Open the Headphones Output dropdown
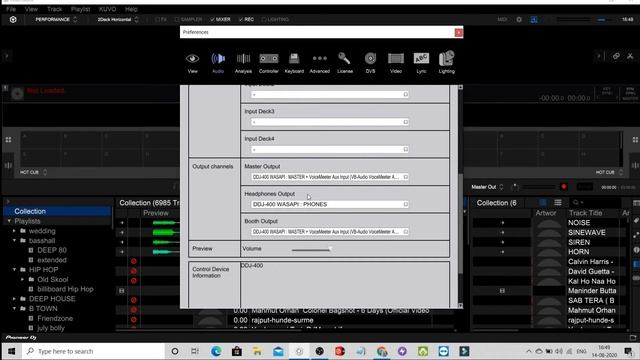The width and height of the screenshot is (640, 360). tap(330, 204)
